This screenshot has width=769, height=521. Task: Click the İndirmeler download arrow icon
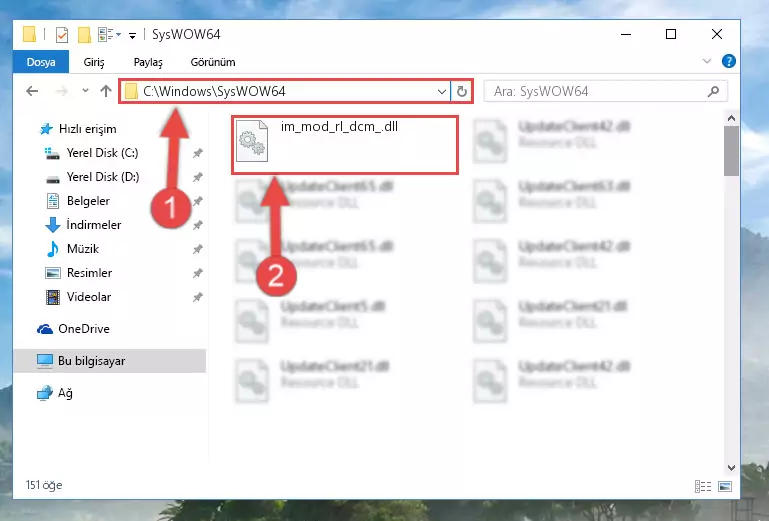click(x=52, y=225)
